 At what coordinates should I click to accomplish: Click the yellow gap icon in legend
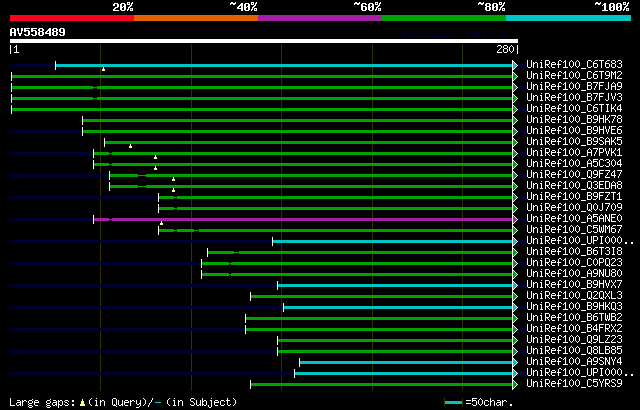(82, 403)
